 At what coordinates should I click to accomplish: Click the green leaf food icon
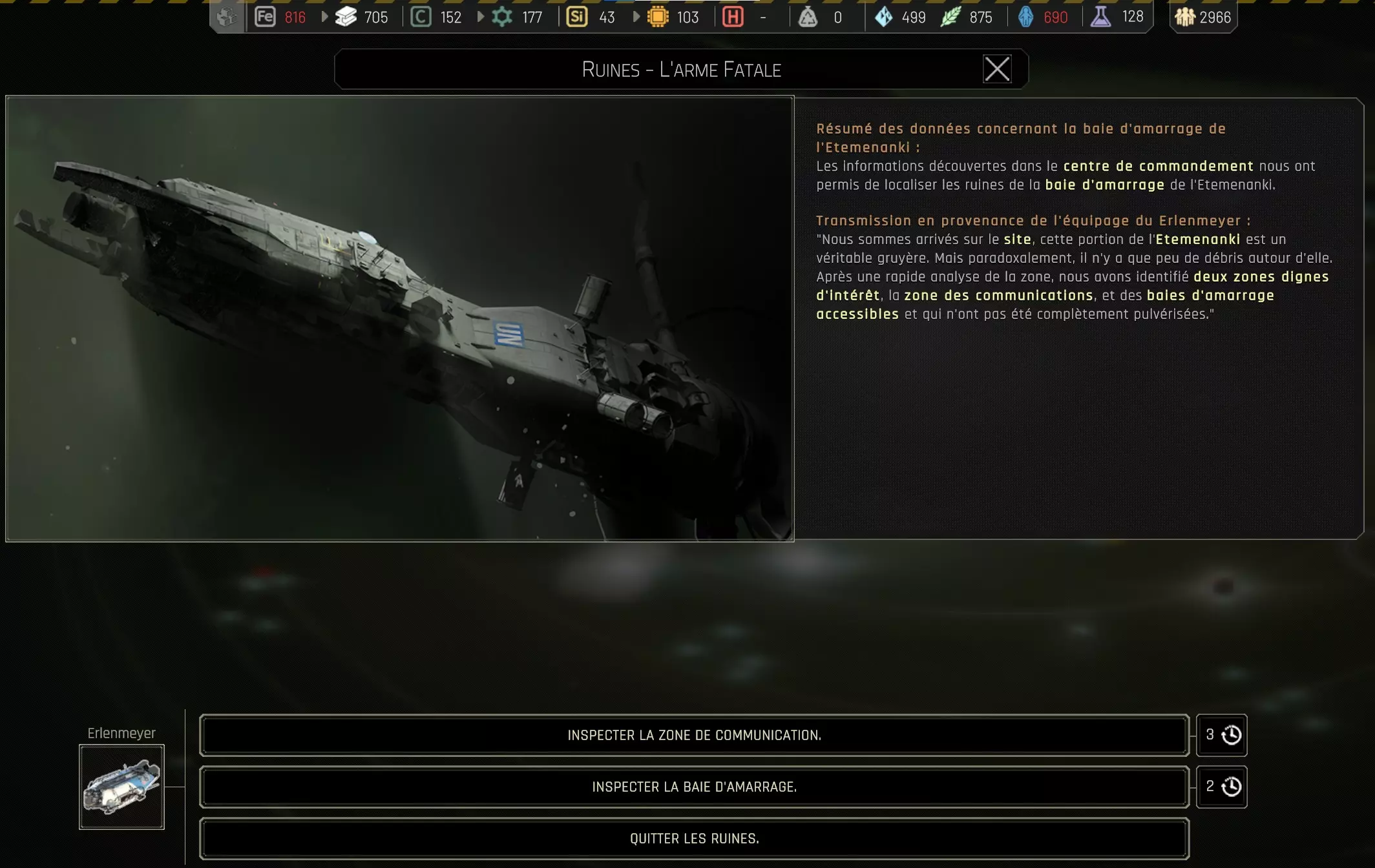point(950,17)
